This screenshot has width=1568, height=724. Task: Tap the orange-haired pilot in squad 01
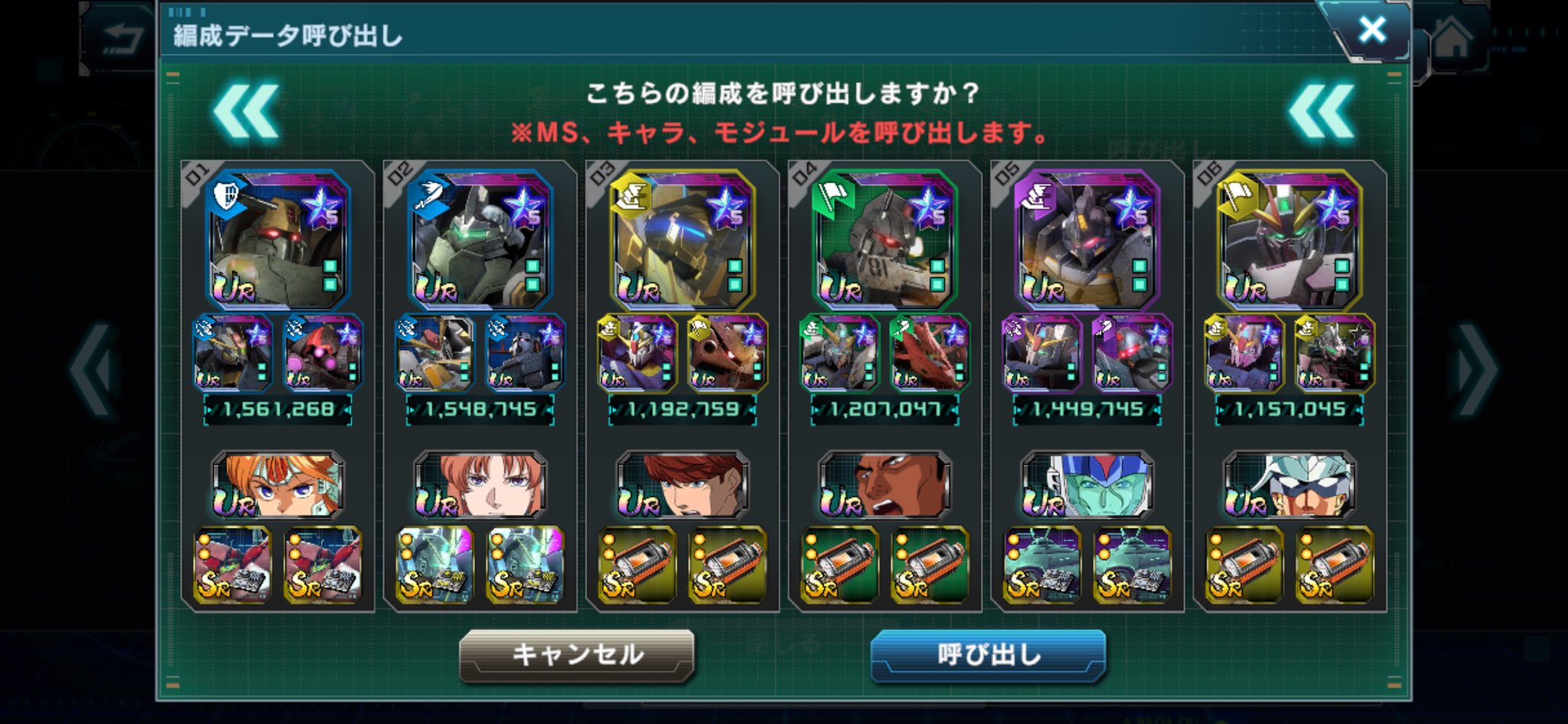pos(277,485)
